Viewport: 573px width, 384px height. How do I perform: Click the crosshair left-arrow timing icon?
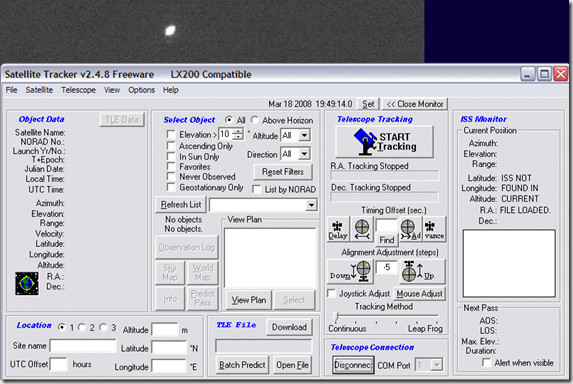[x=362, y=229]
